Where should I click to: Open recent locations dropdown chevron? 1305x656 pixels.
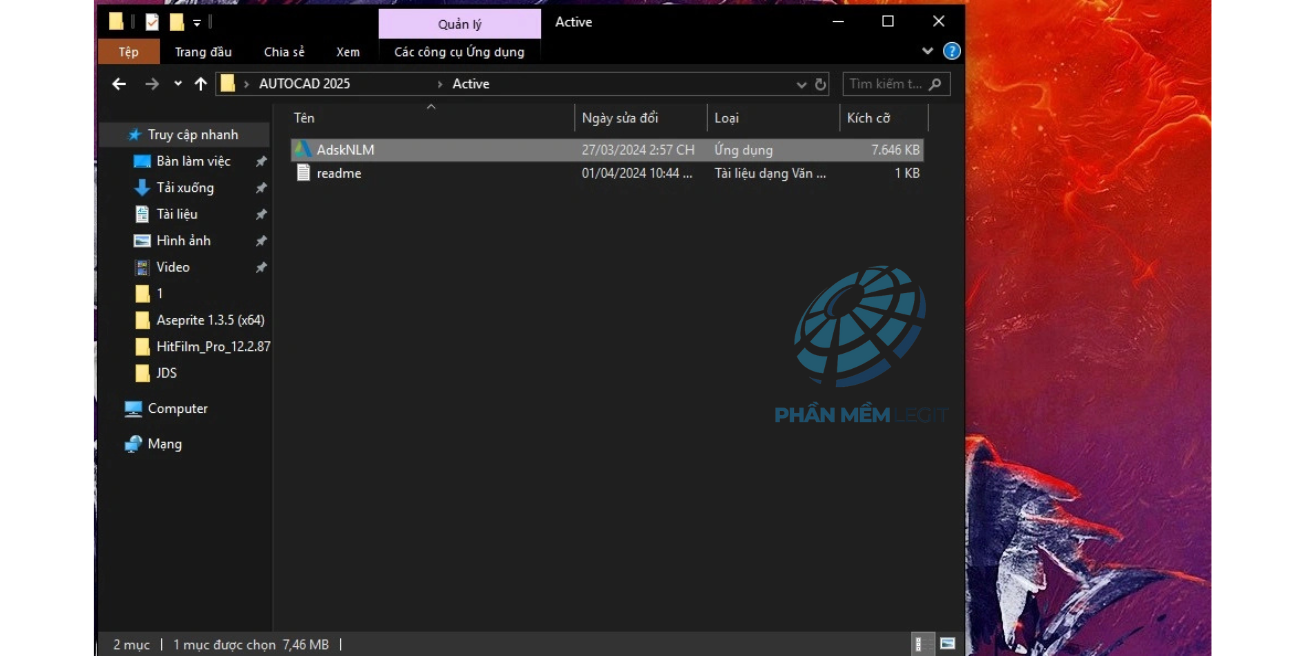click(178, 84)
